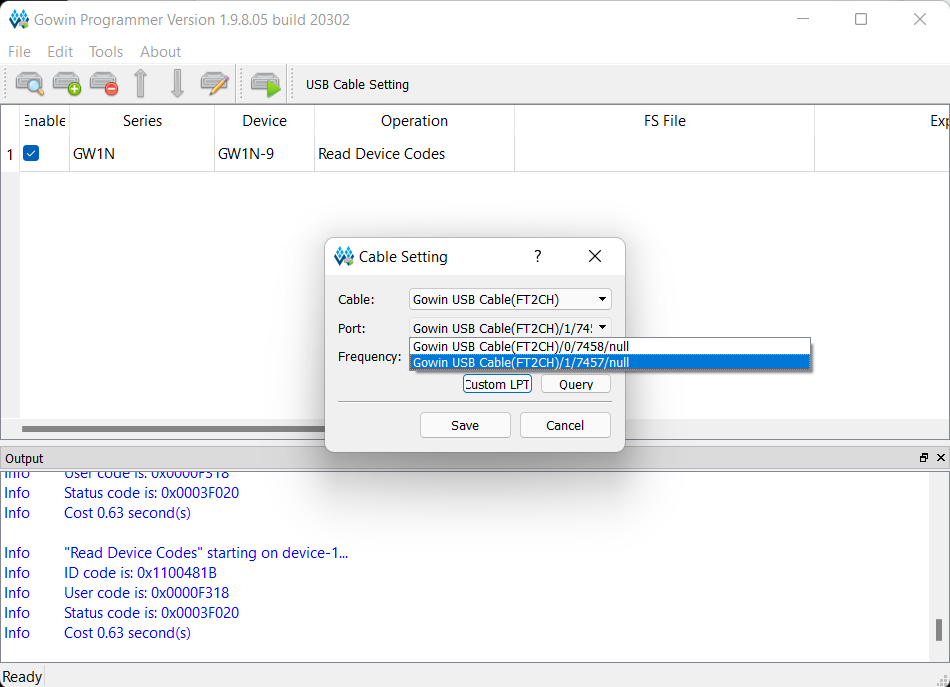Click the USB Cable Setting toolbar label
This screenshot has height=687, width=950.
click(357, 85)
